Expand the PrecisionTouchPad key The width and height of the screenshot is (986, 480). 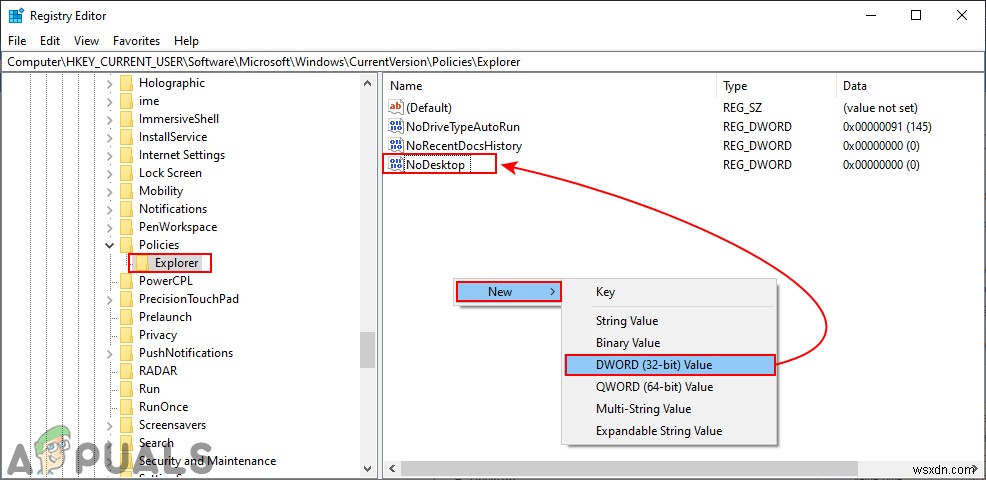click(109, 299)
